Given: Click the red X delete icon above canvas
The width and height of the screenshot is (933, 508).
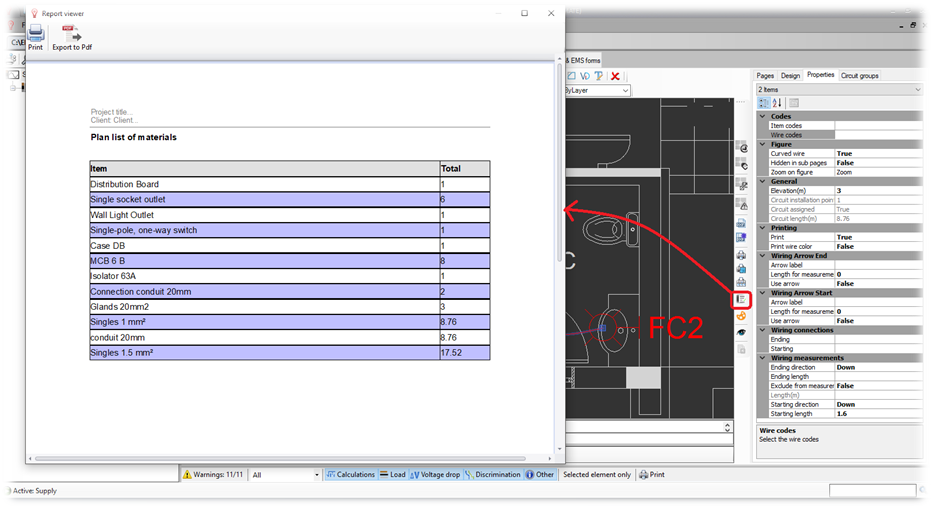Looking at the screenshot, I should tap(615, 76).
